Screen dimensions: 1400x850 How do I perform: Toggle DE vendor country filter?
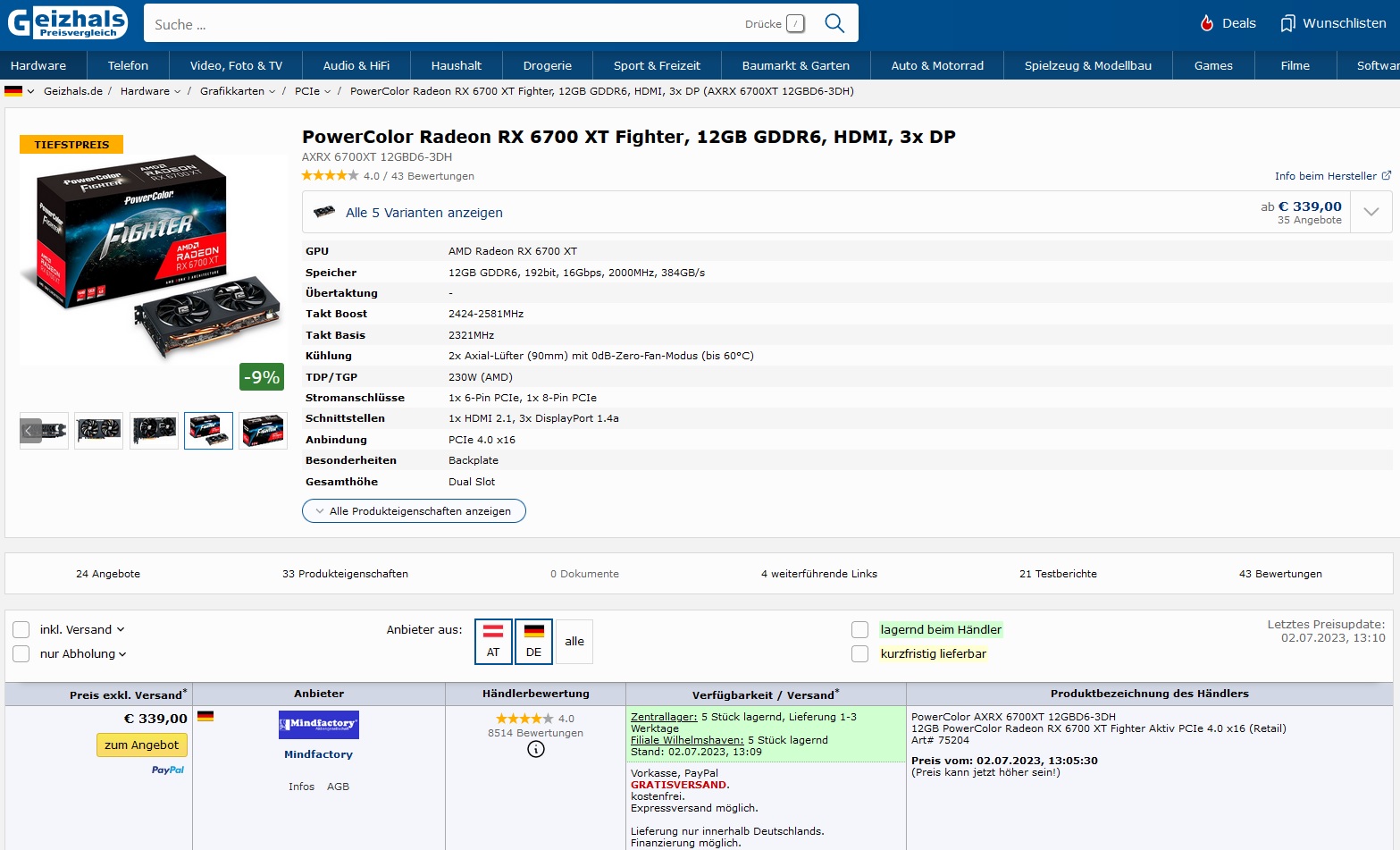[533, 642]
